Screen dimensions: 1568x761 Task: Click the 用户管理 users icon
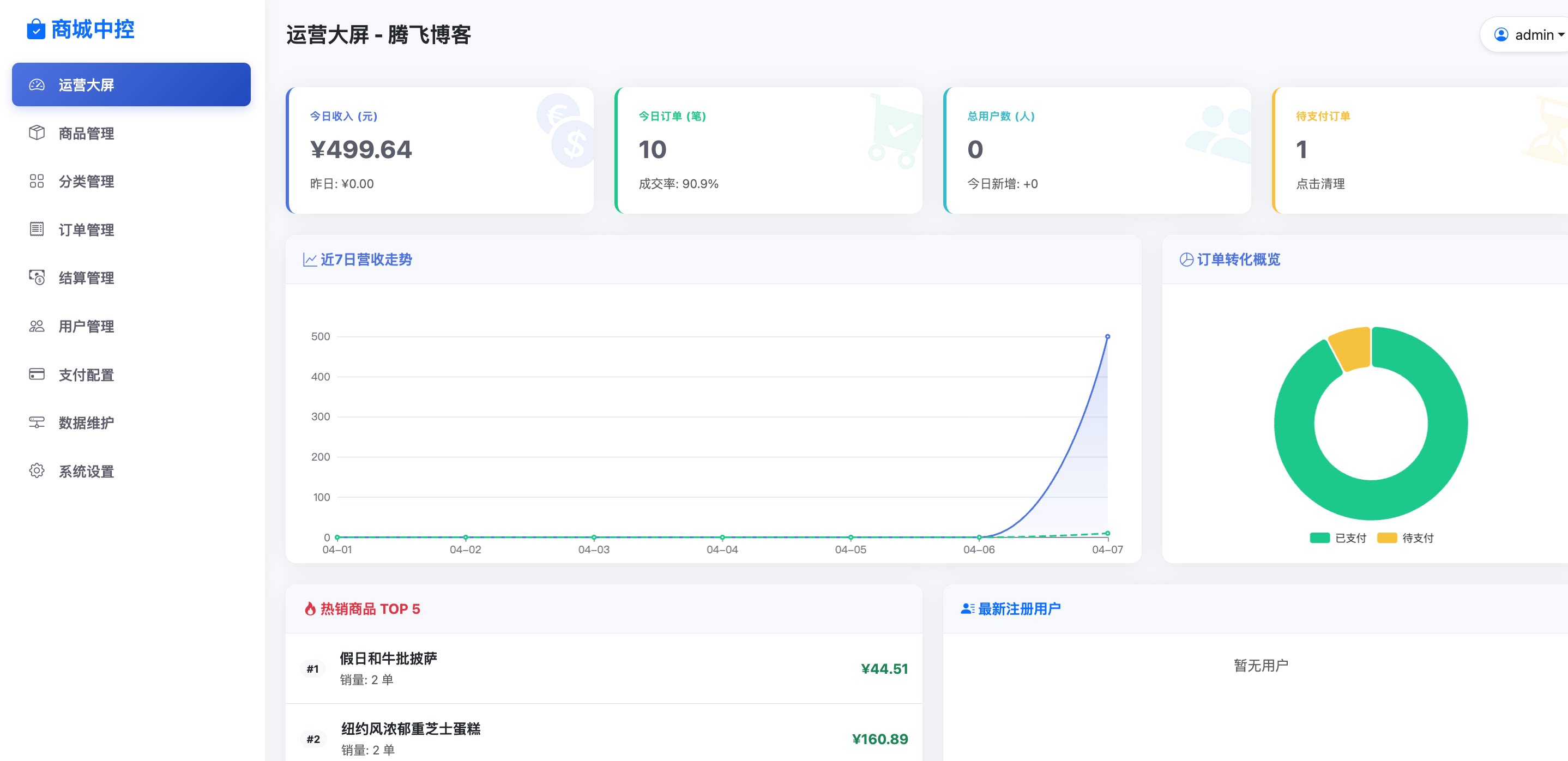click(37, 327)
